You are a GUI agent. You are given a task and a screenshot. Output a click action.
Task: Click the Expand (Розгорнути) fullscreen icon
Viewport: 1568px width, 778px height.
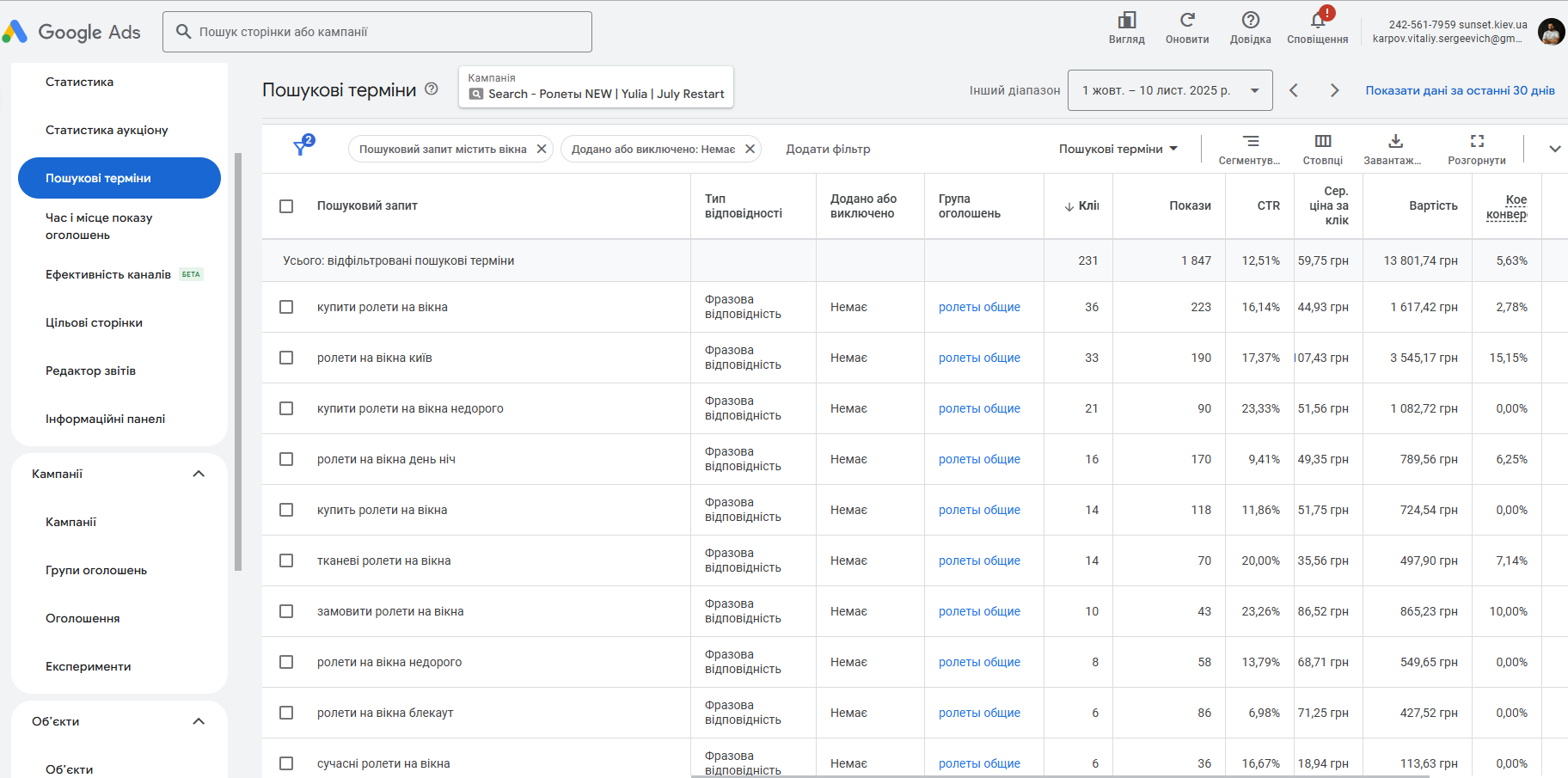point(1477,141)
